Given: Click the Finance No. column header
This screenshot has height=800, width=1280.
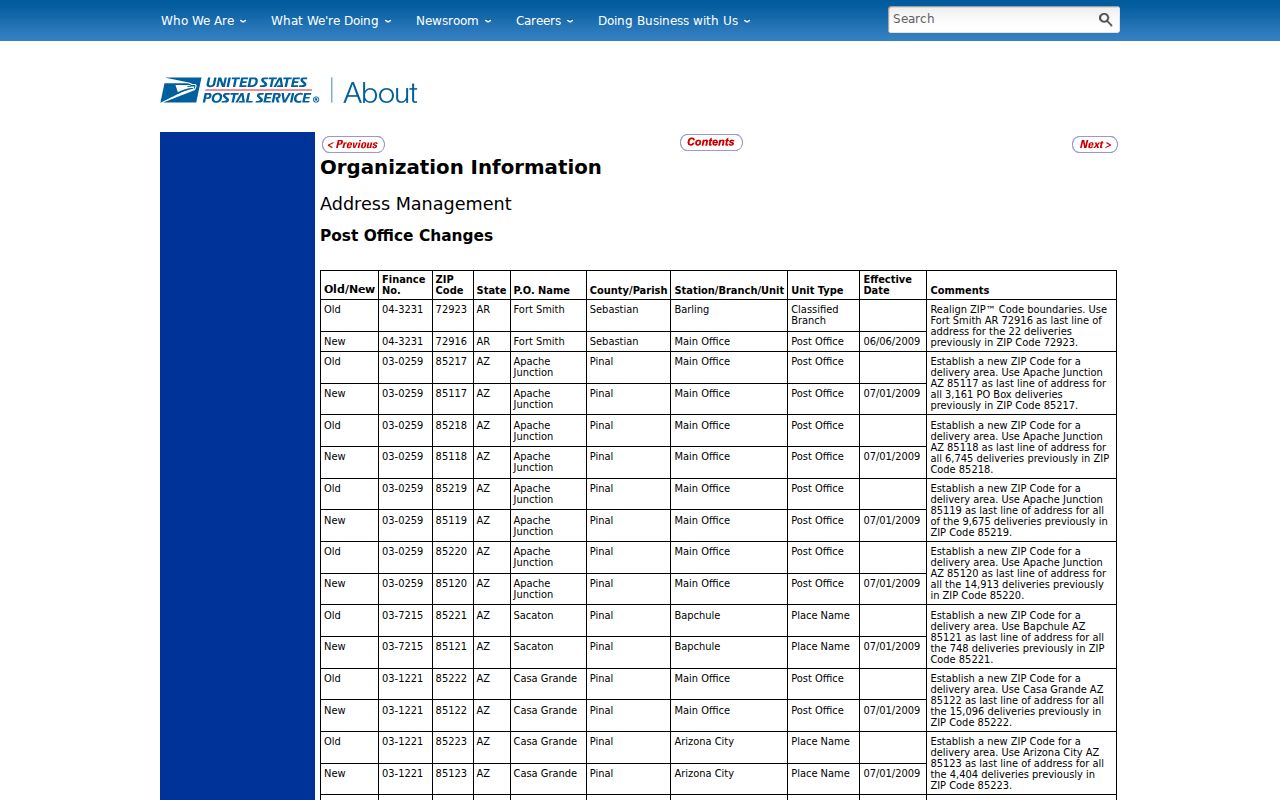Looking at the screenshot, I should tap(404, 285).
